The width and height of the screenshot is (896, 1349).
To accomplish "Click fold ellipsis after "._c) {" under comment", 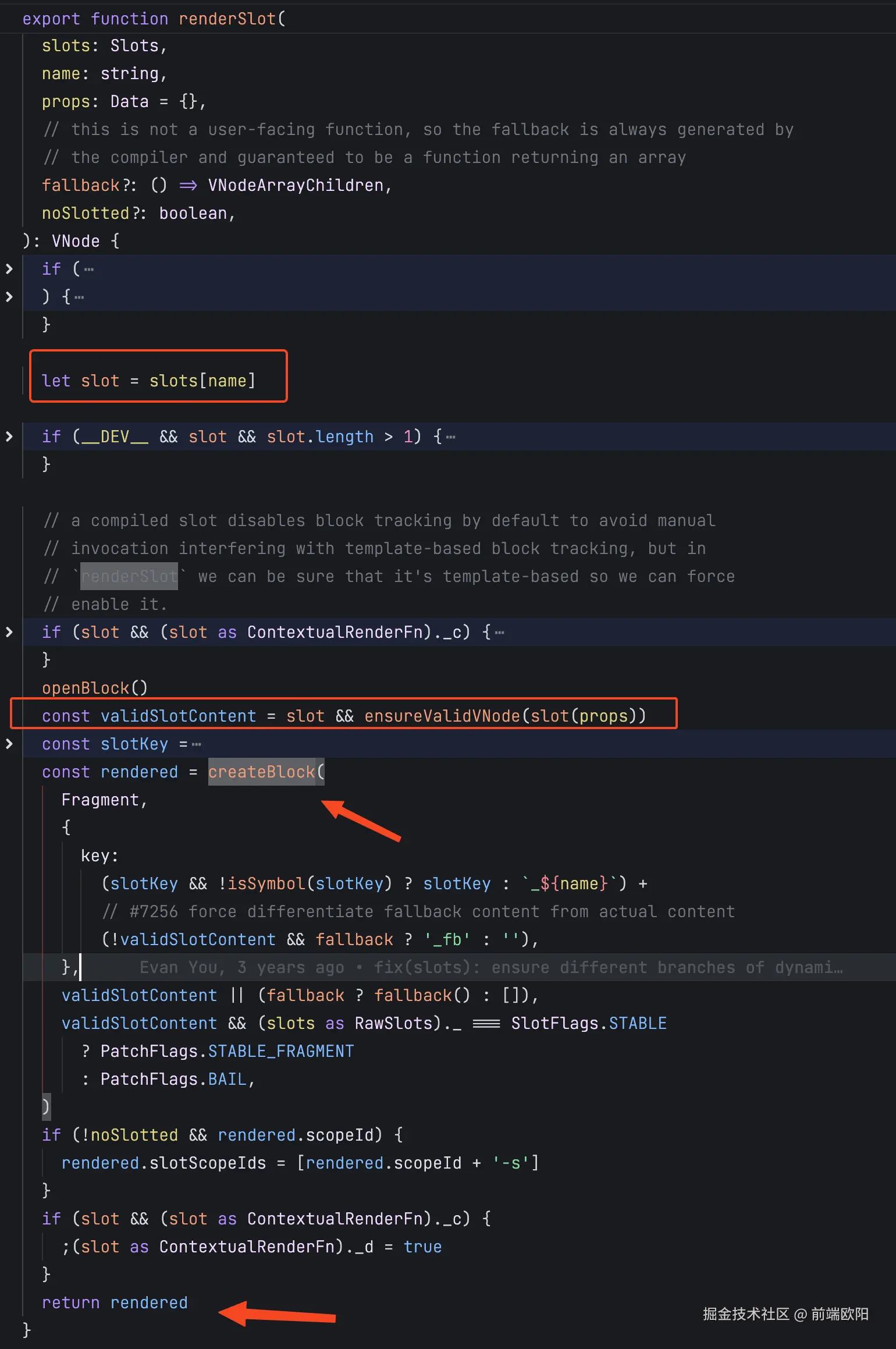I will click(x=499, y=633).
